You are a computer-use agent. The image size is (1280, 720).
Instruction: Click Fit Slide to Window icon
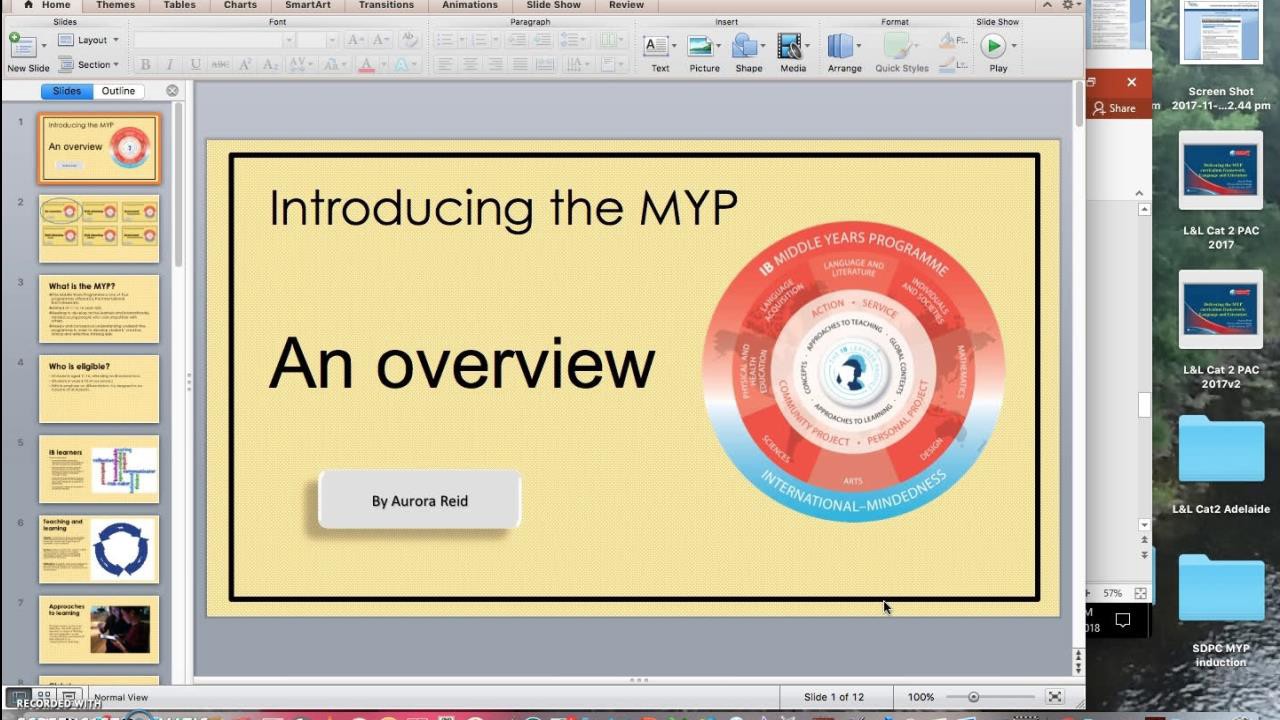pos(1054,697)
